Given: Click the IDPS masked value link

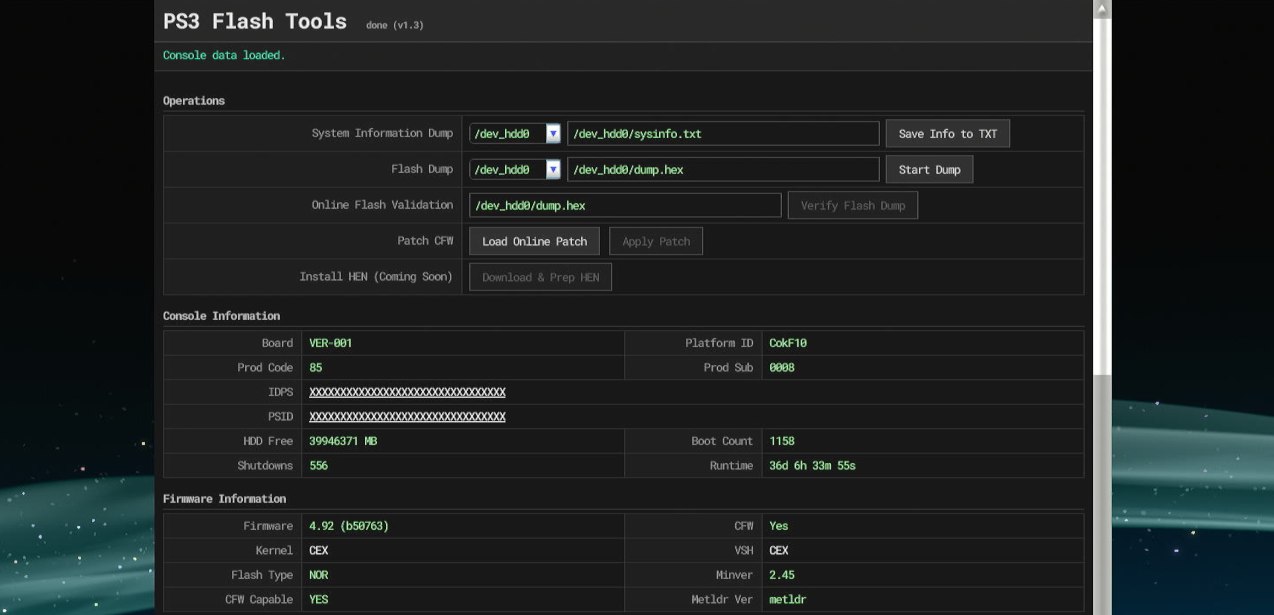Looking at the screenshot, I should coord(407,392).
